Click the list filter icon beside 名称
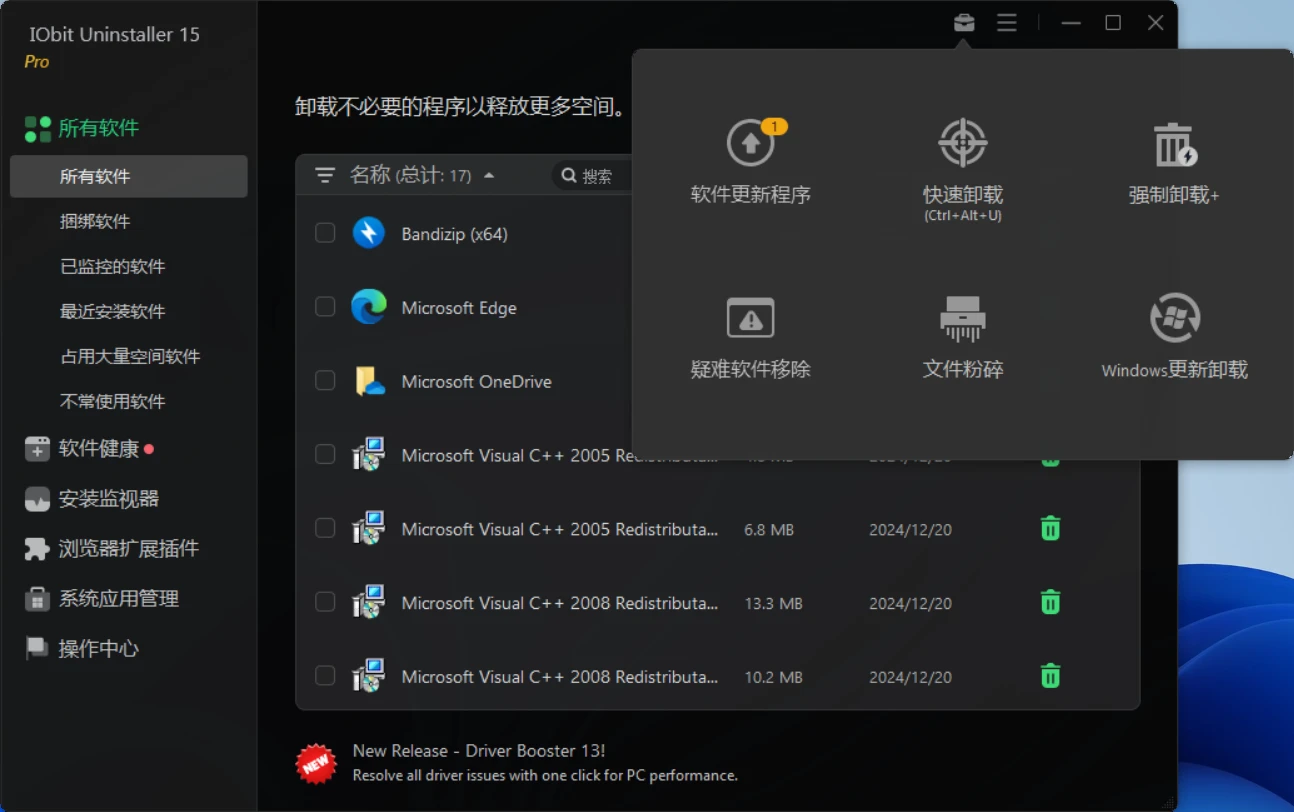 325,175
